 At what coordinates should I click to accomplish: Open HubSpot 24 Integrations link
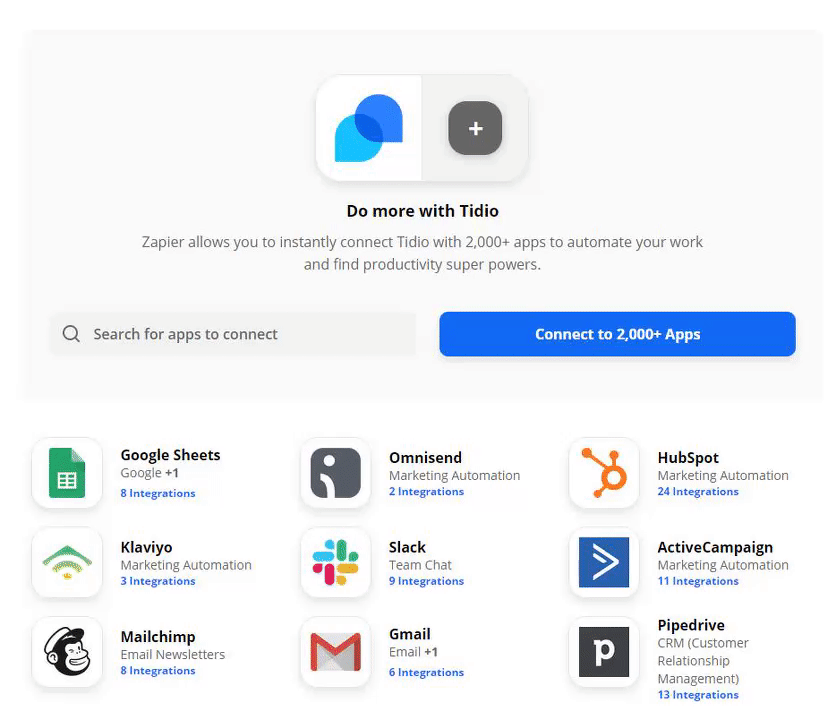pyautogui.click(x=698, y=491)
